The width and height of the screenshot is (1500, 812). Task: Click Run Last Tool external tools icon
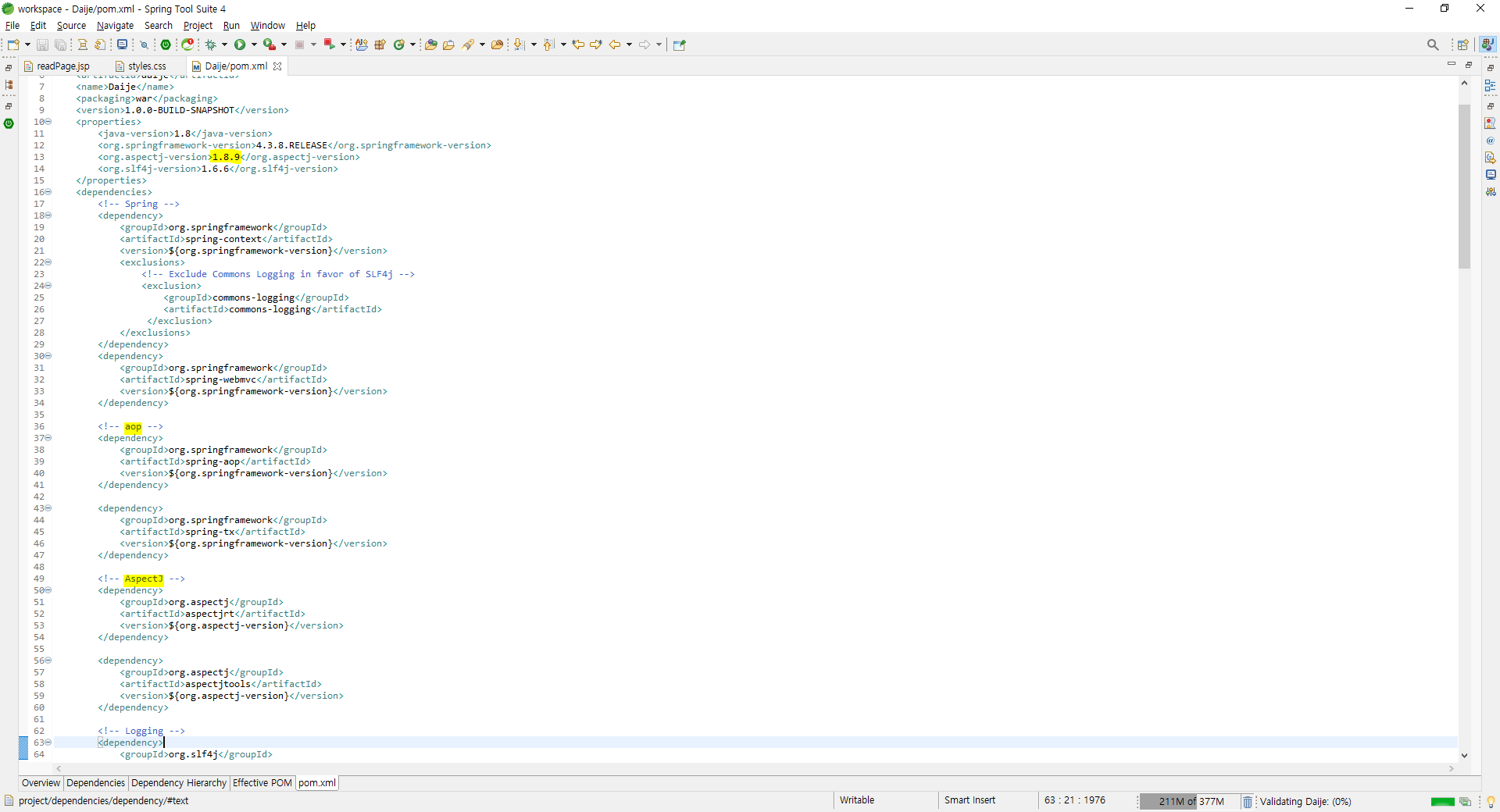click(x=269, y=45)
